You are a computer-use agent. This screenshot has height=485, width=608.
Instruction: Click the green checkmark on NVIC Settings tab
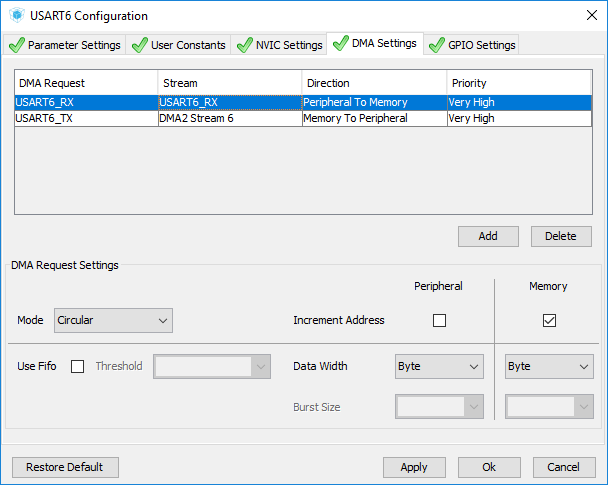pyautogui.click(x=245, y=45)
